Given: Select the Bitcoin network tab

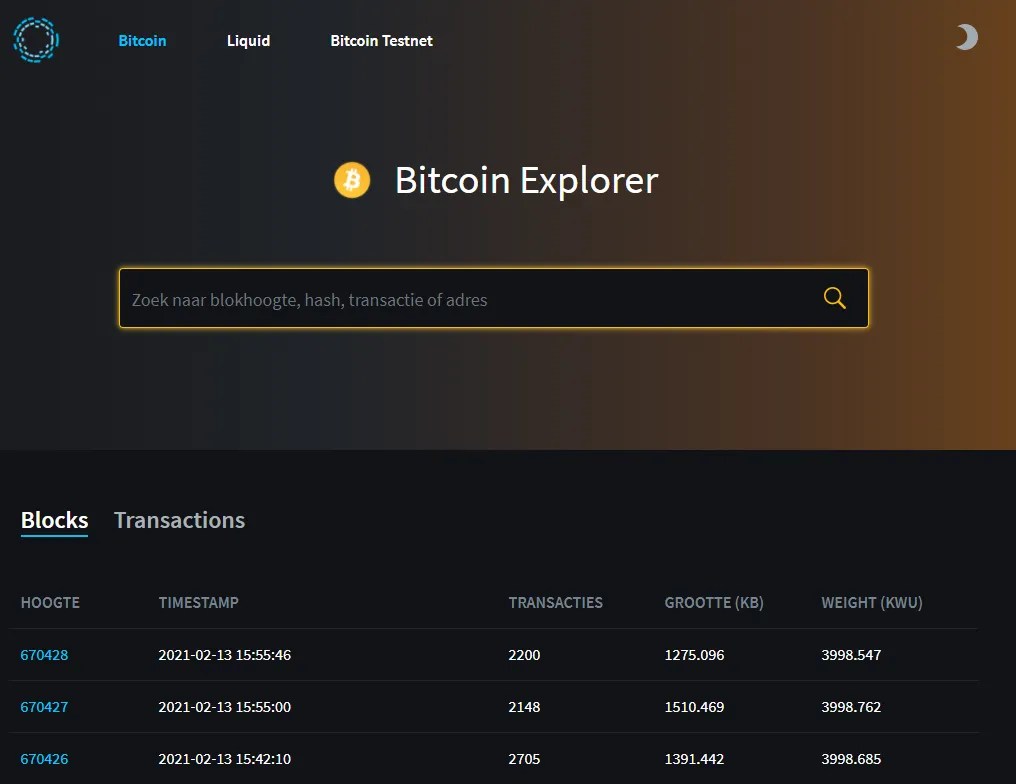Looking at the screenshot, I should click(142, 40).
